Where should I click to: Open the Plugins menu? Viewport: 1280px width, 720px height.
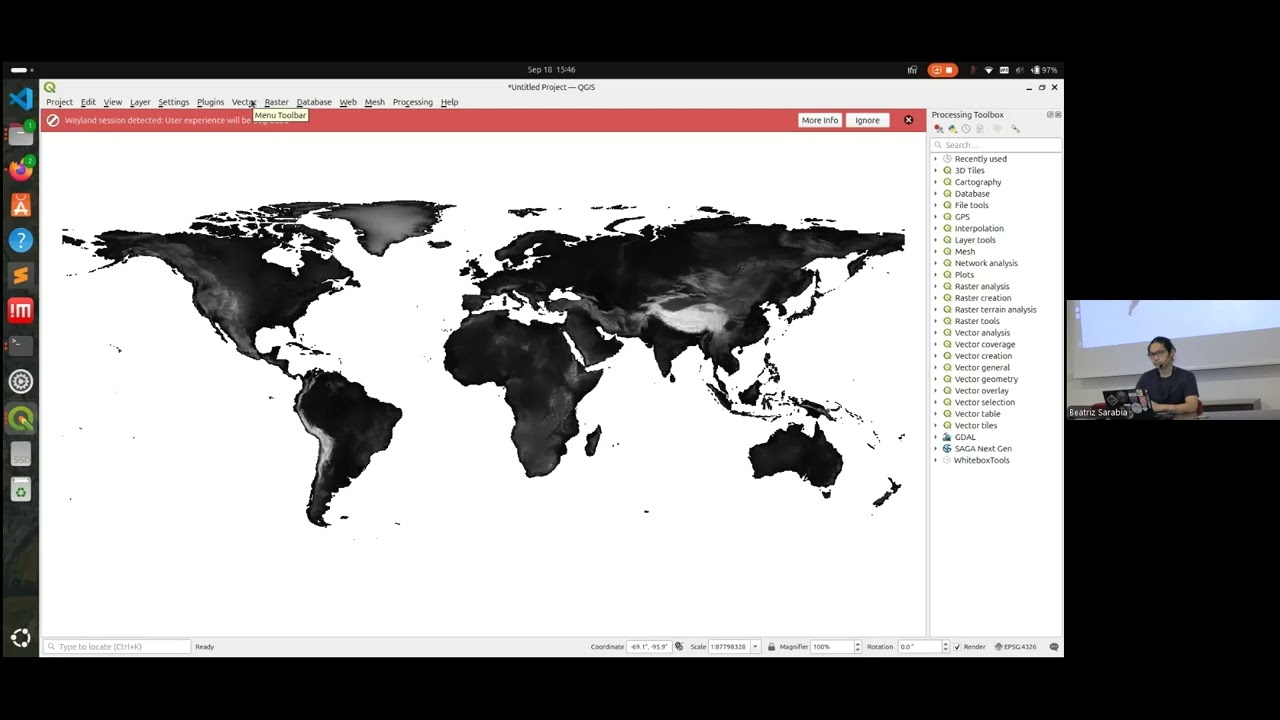pos(210,102)
